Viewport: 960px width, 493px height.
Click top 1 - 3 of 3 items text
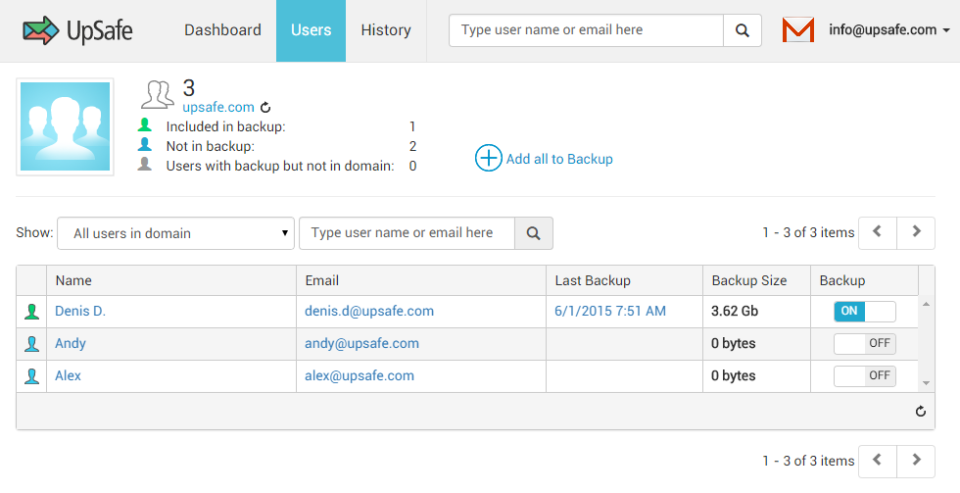(808, 233)
